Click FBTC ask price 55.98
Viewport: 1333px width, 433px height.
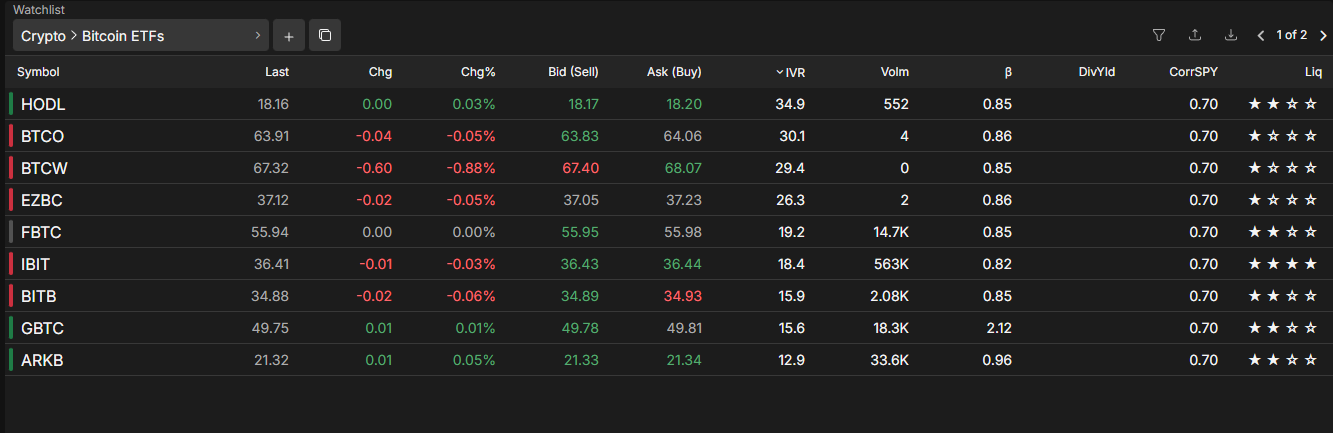(683, 232)
